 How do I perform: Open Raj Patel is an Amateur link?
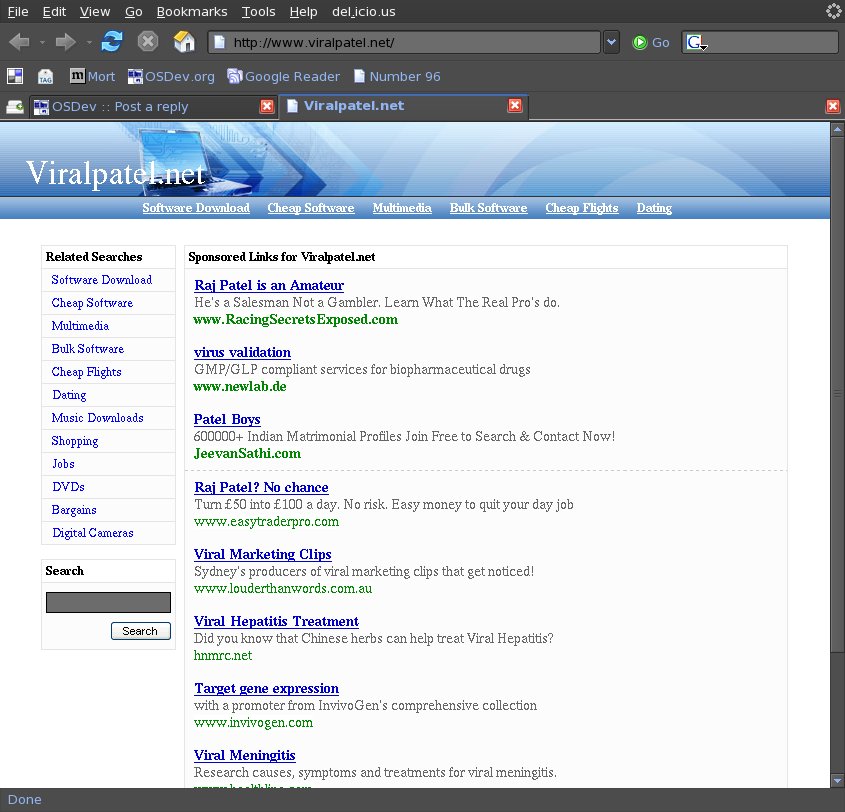(269, 286)
